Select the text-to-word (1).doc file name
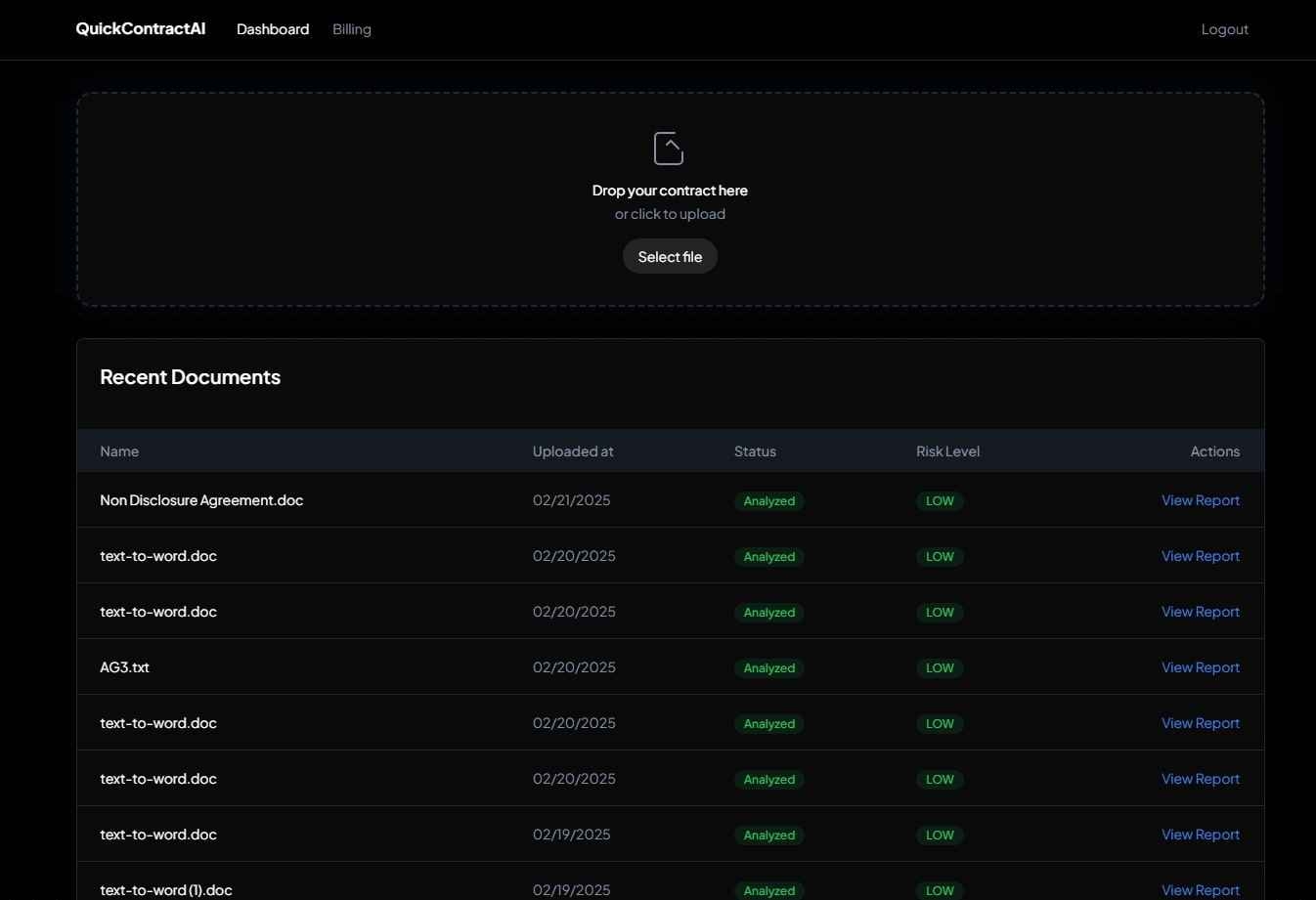Screen dimensions: 1316x900 tap(166, 890)
